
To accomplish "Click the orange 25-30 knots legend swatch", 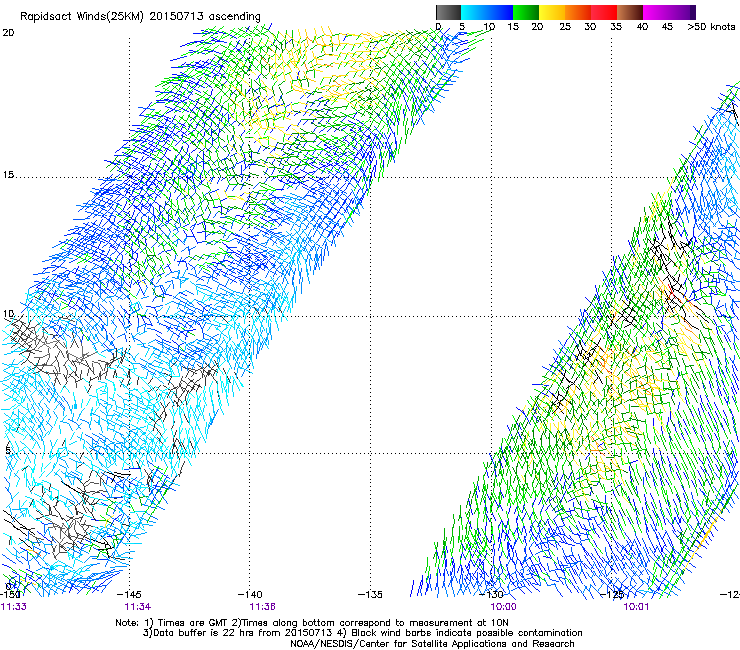I will (578, 12).
